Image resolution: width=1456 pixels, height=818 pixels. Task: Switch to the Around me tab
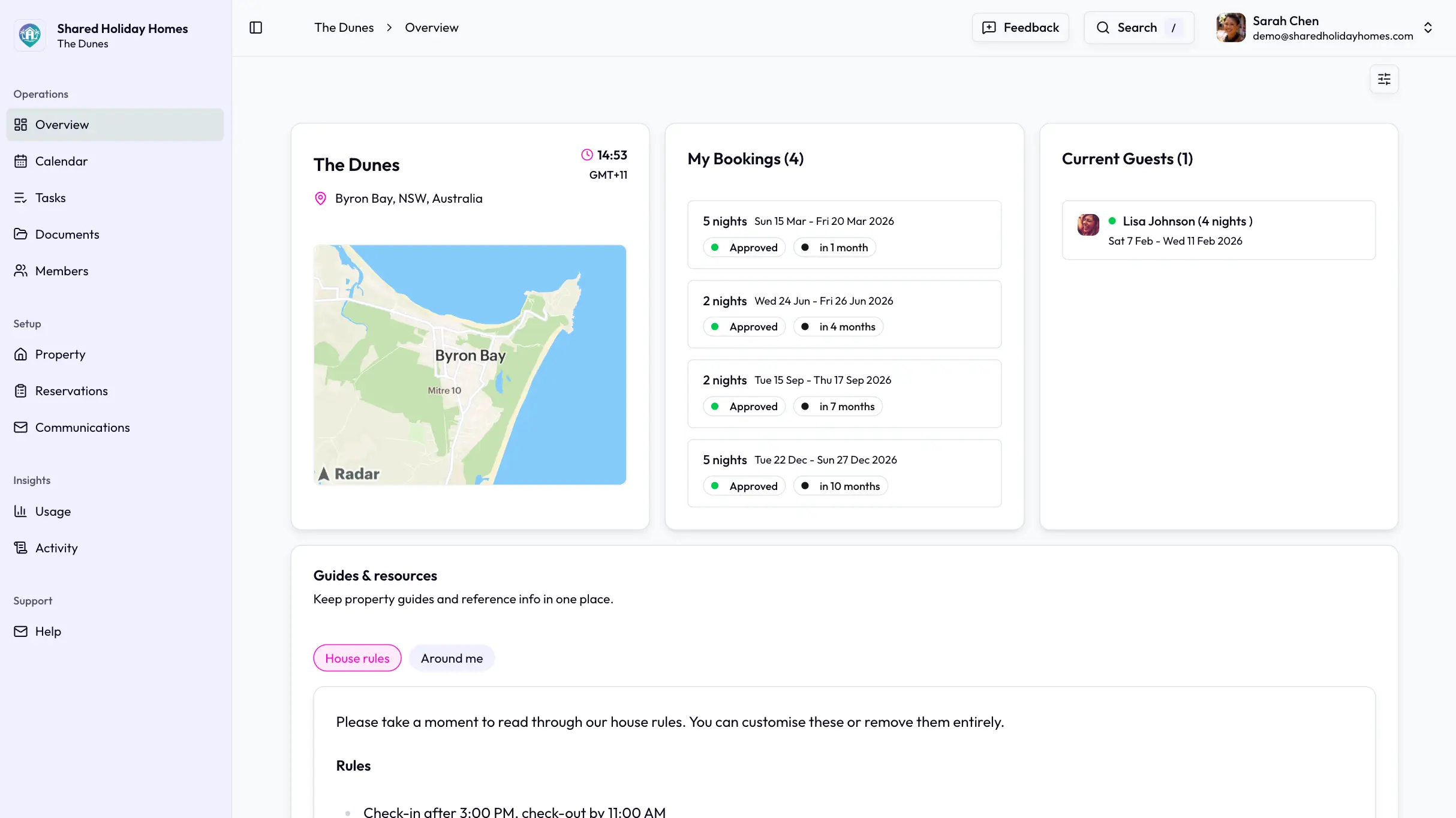tap(452, 658)
